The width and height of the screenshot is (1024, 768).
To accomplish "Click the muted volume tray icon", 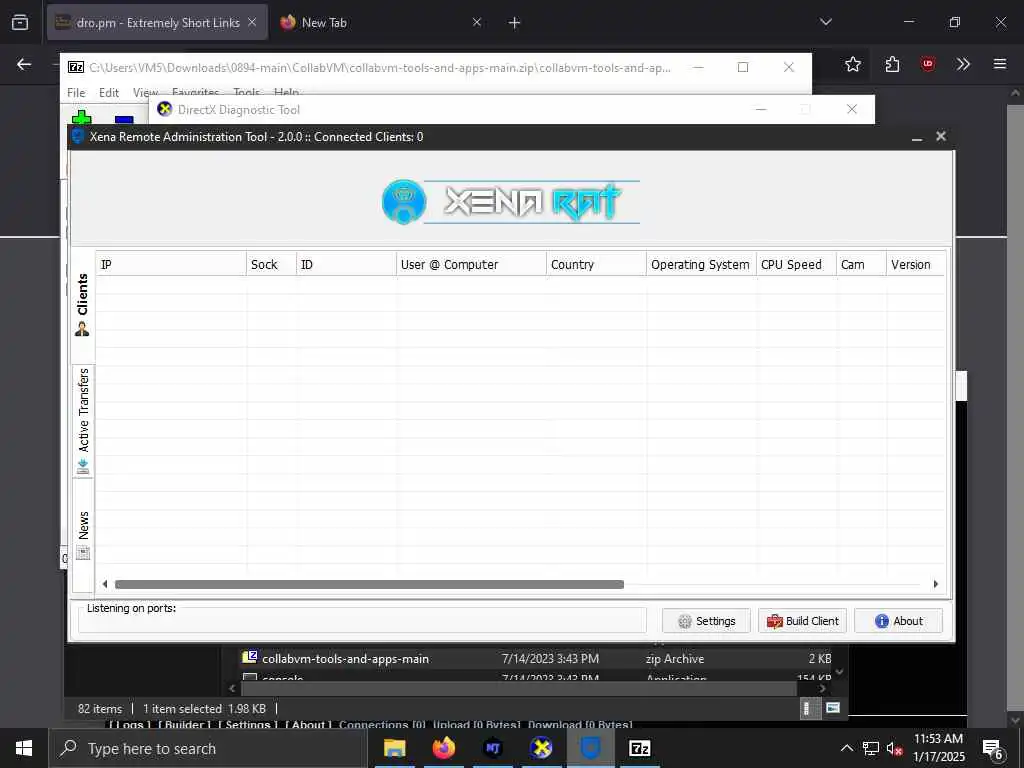I will pyautogui.click(x=894, y=748).
